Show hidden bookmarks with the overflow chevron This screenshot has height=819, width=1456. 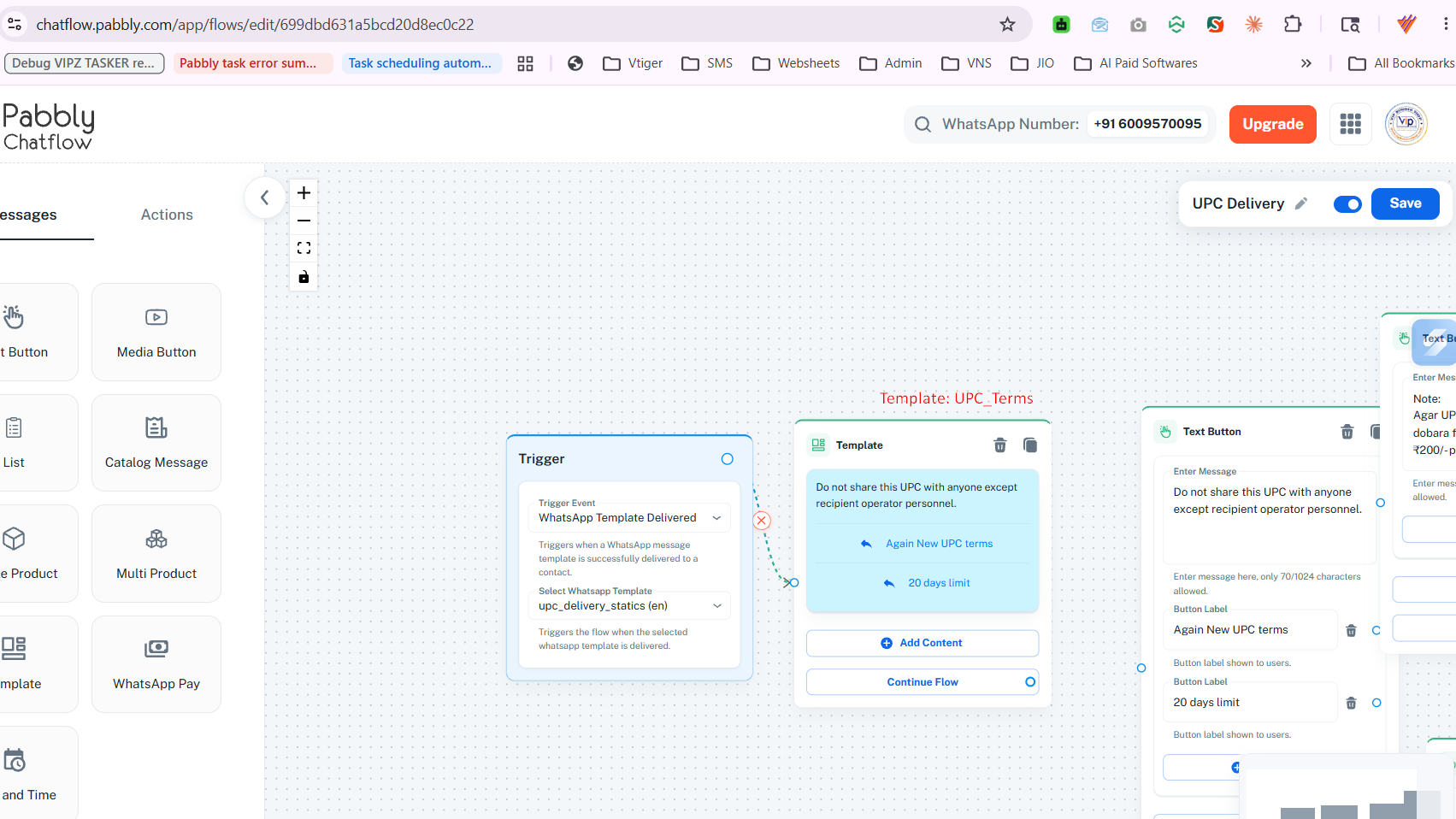tap(1306, 63)
